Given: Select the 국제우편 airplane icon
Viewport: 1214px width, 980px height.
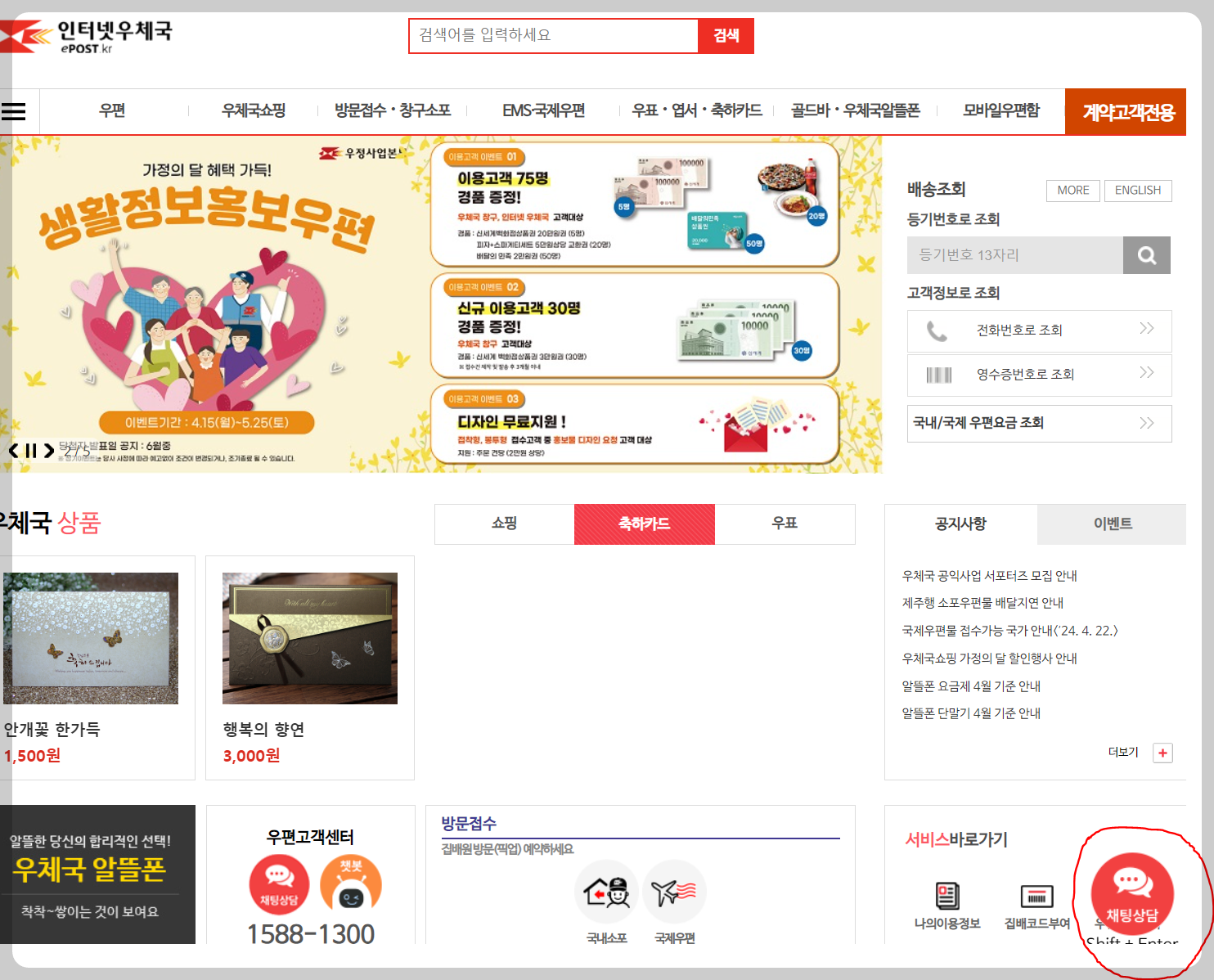Looking at the screenshot, I should tap(674, 892).
